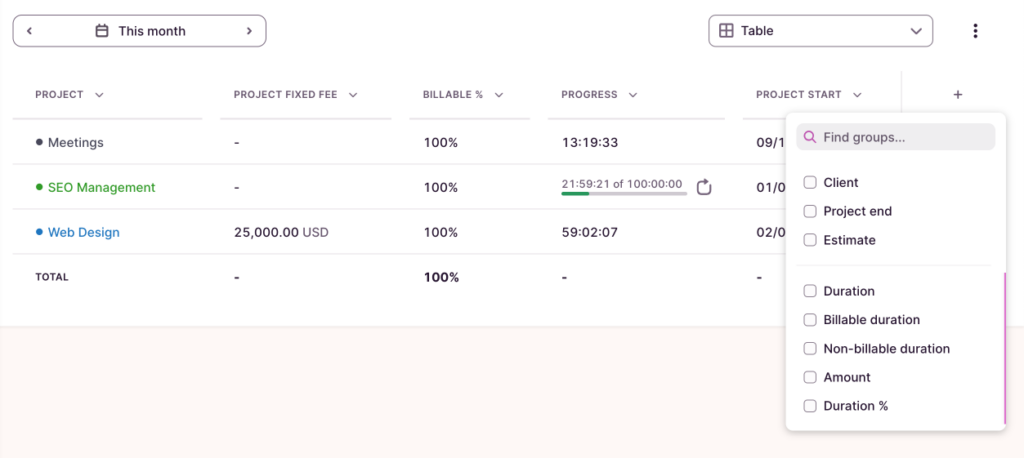This screenshot has width=1024, height=458.
Task: Enable the Client checkbox
Action: 810,183
